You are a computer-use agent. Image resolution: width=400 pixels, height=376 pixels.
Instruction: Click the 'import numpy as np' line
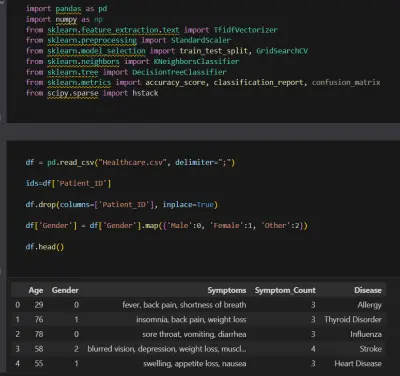64,19
